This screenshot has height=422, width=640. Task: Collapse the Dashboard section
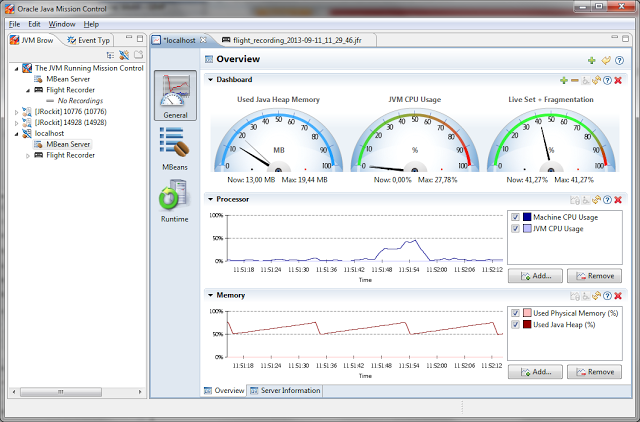point(210,79)
